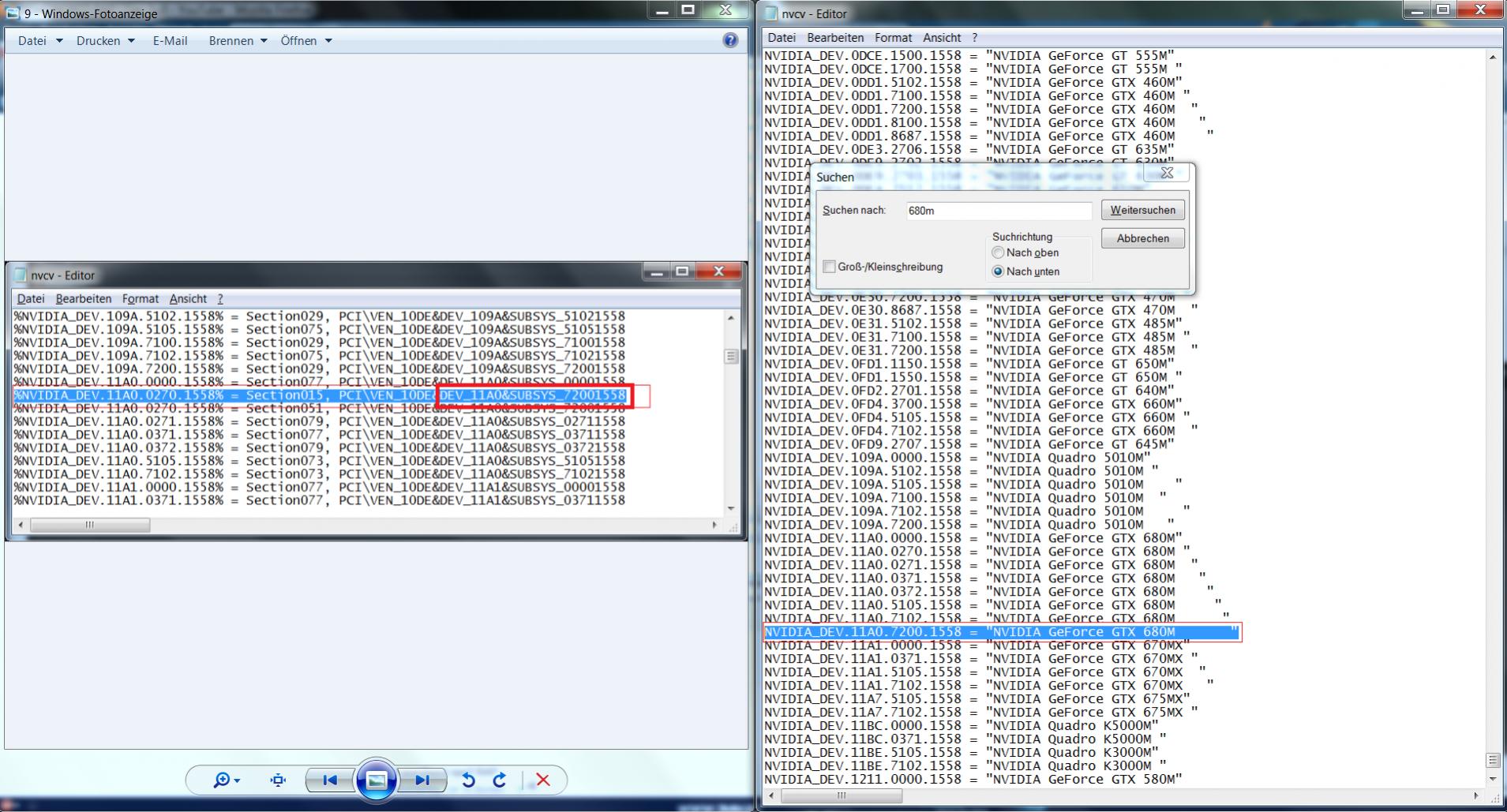The image size is (1507, 812).
Task: Click the NVIDIA_DEV.11A0.0000.1558 GTX 680M line
Action: click(x=973, y=538)
